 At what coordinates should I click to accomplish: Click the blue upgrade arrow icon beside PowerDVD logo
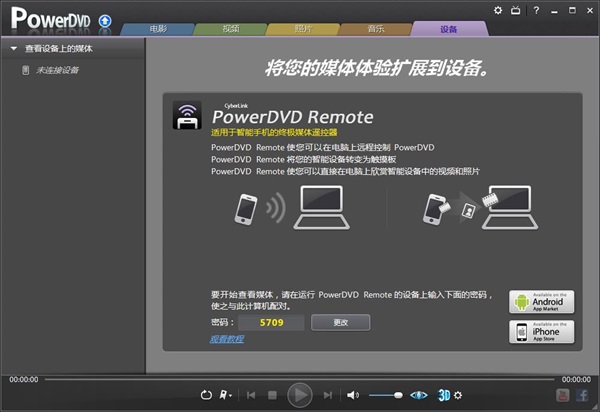tap(105, 21)
